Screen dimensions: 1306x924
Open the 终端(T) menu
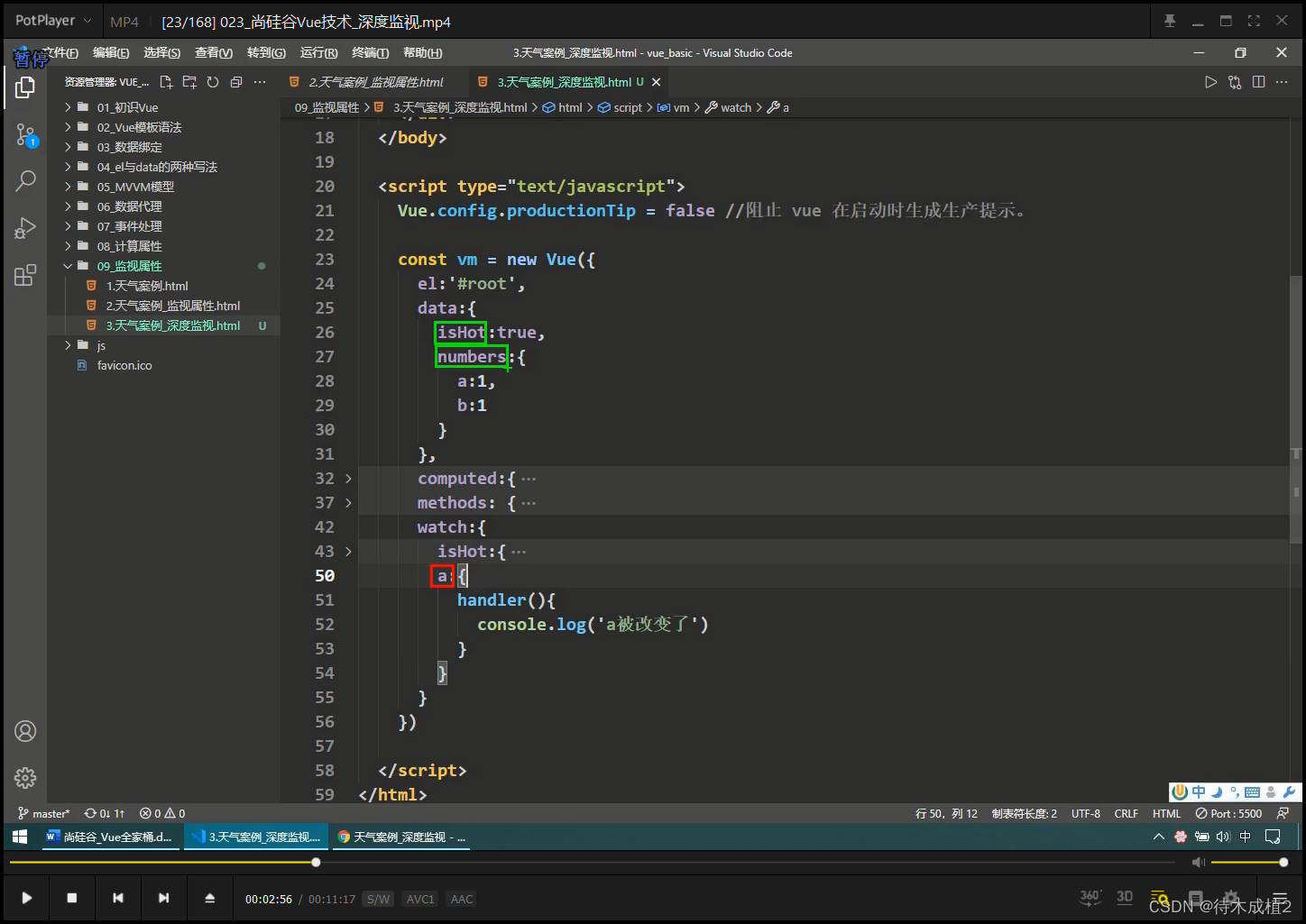(x=370, y=53)
